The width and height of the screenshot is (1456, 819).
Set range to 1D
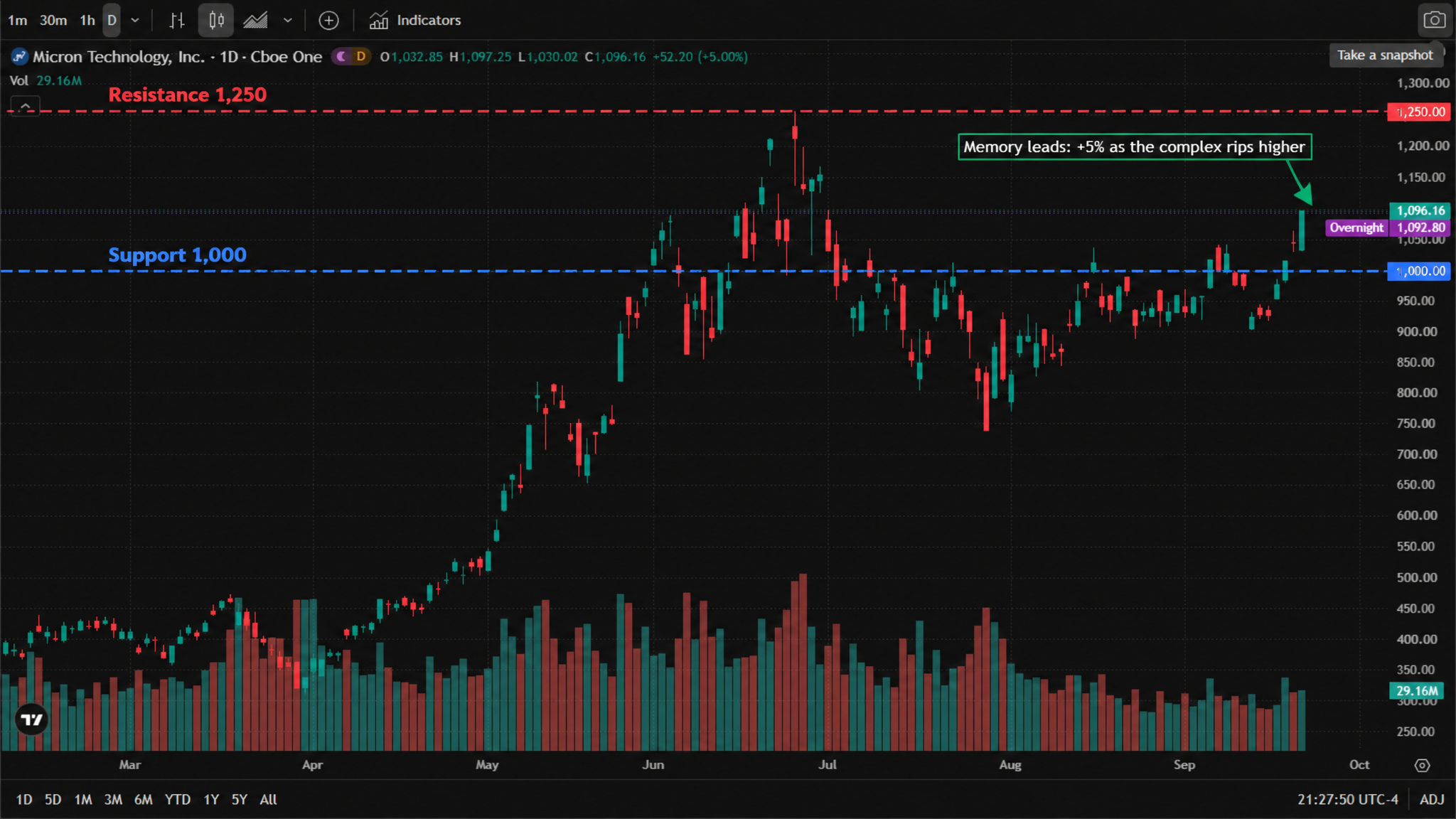point(24,800)
